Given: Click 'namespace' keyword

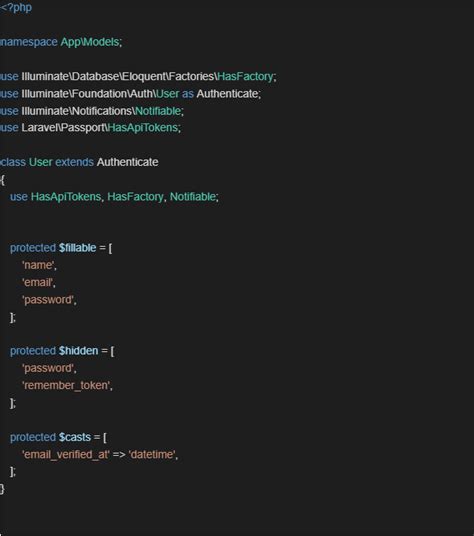Looking at the screenshot, I should tap(29, 42).
